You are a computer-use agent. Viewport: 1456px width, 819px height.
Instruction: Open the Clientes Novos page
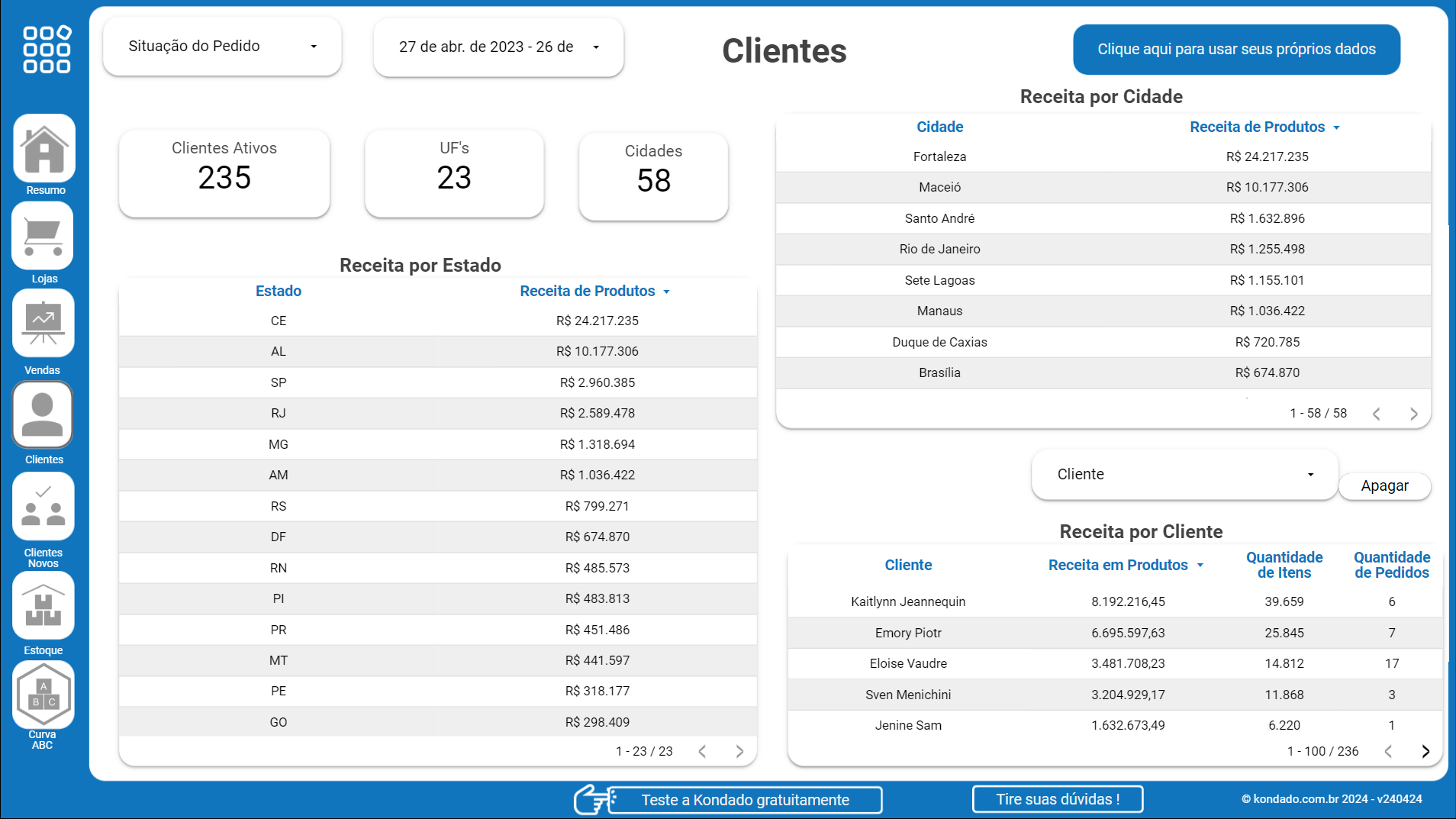(43, 506)
